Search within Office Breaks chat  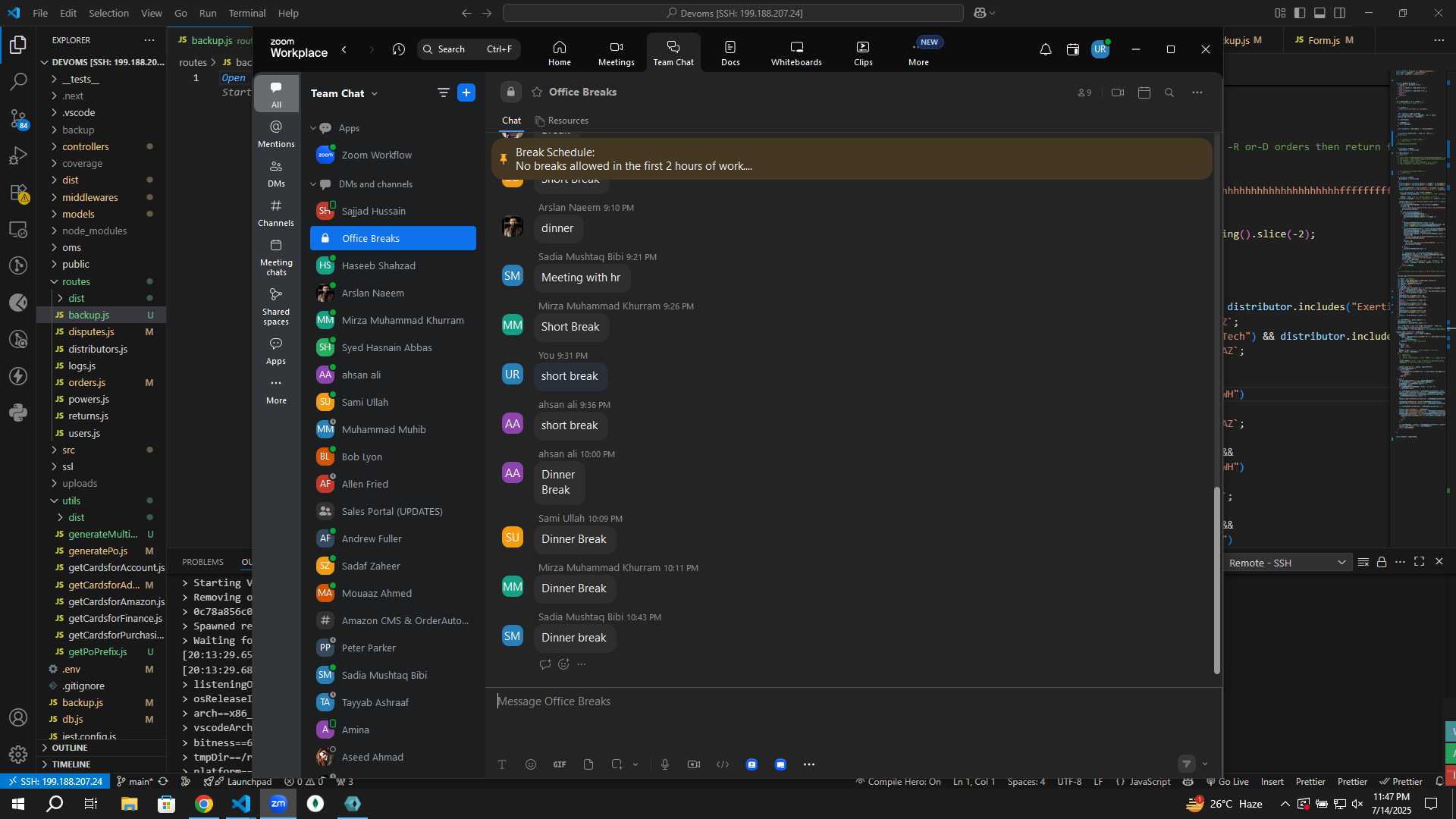pyautogui.click(x=1169, y=93)
